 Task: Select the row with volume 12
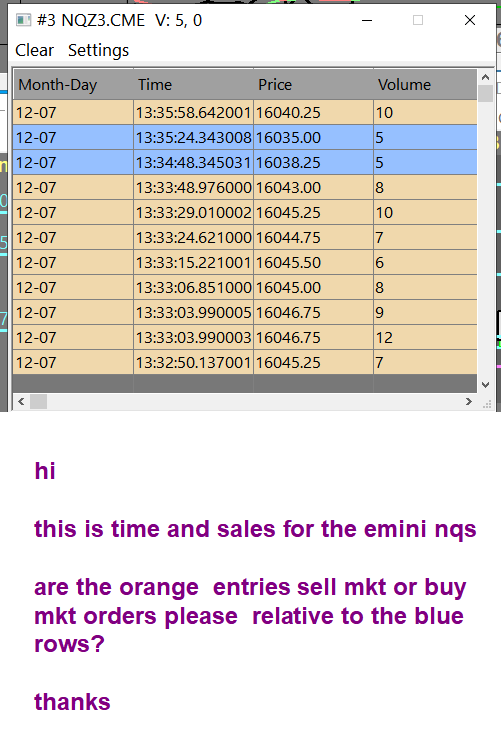tap(245, 338)
